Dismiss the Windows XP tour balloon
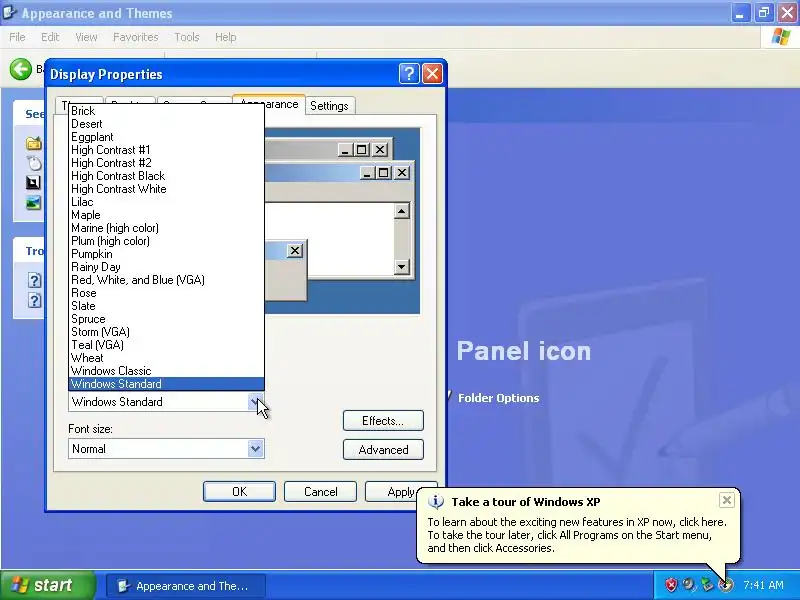Viewport: 800px width, 600px height. pyautogui.click(x=727, y=500)
